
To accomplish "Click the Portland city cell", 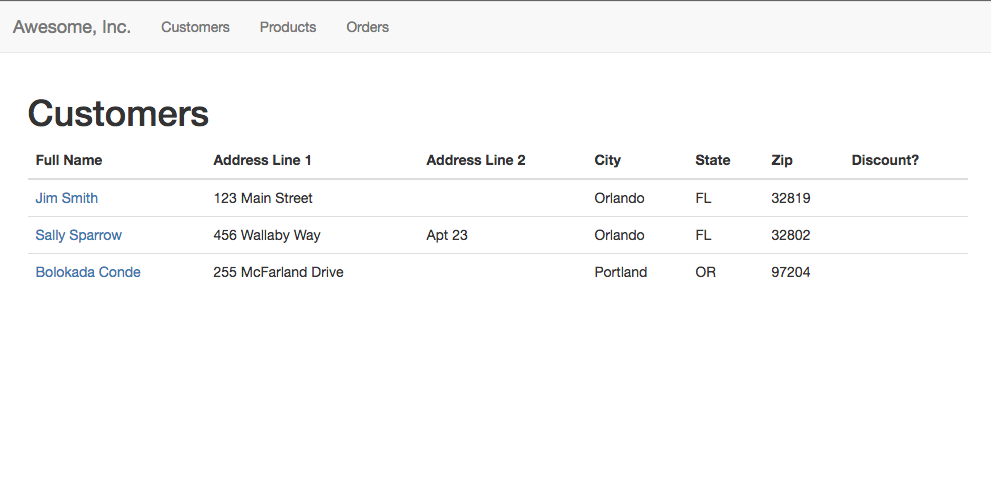I will [621, 272].
